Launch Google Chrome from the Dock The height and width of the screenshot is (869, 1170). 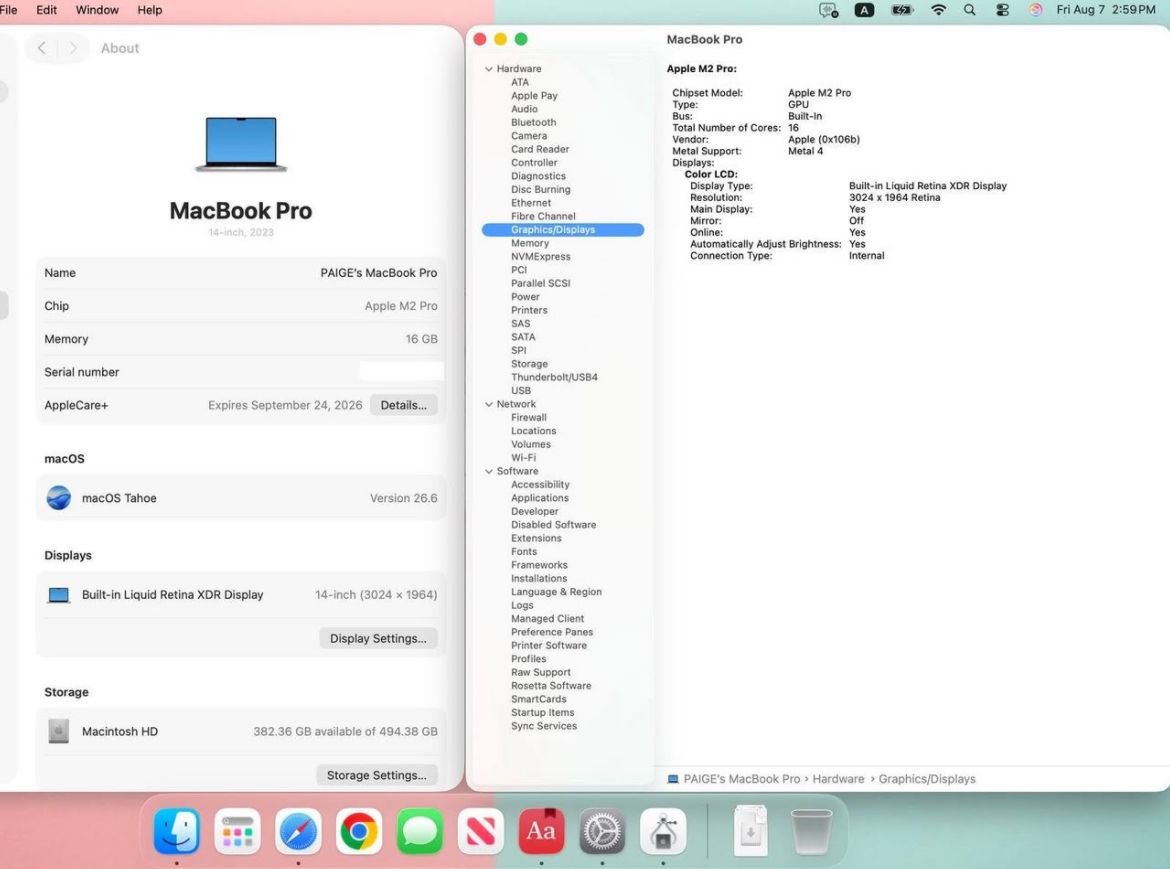(x=359, y=831)
